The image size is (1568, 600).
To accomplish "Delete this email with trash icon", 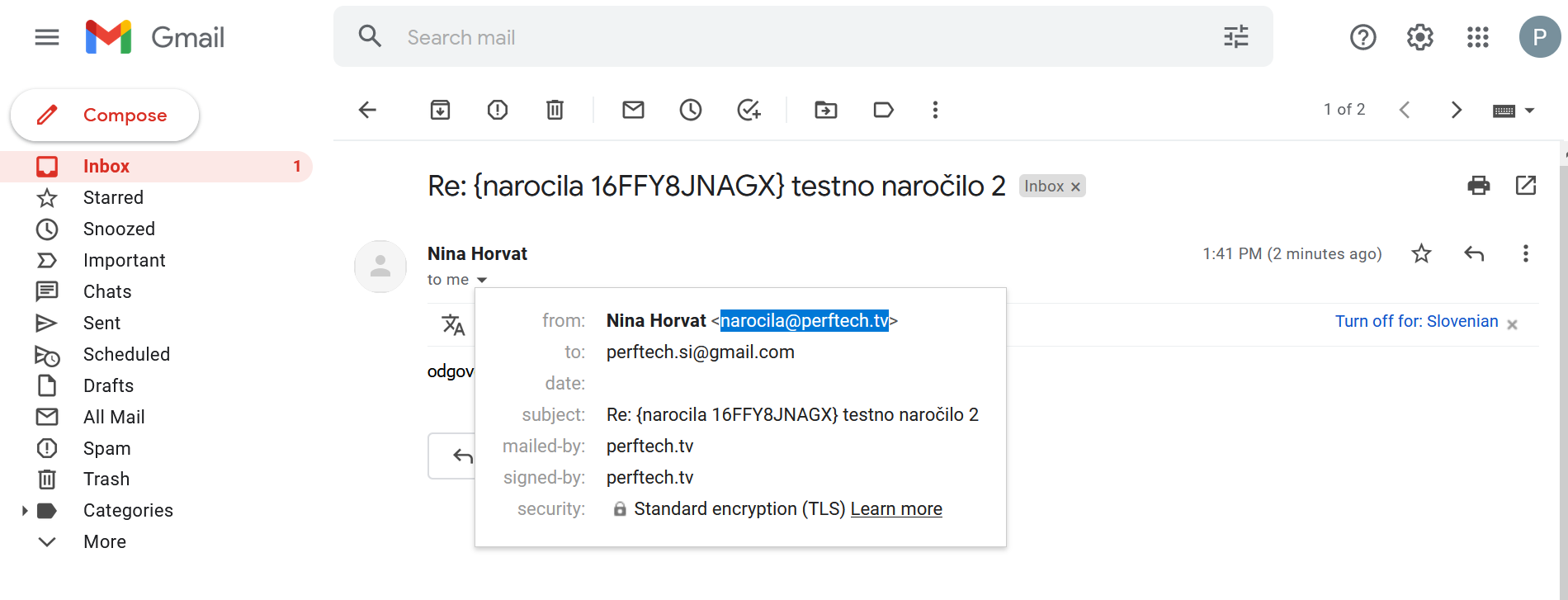I will coord(555,110).
